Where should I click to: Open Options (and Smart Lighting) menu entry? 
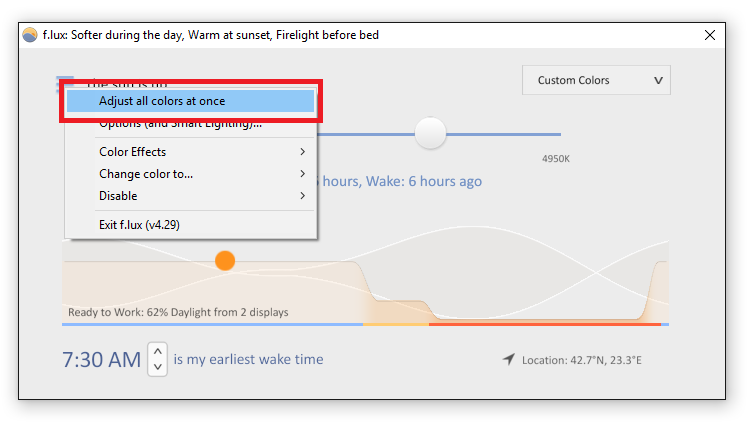pyautogui.click(x=191, y=123)
